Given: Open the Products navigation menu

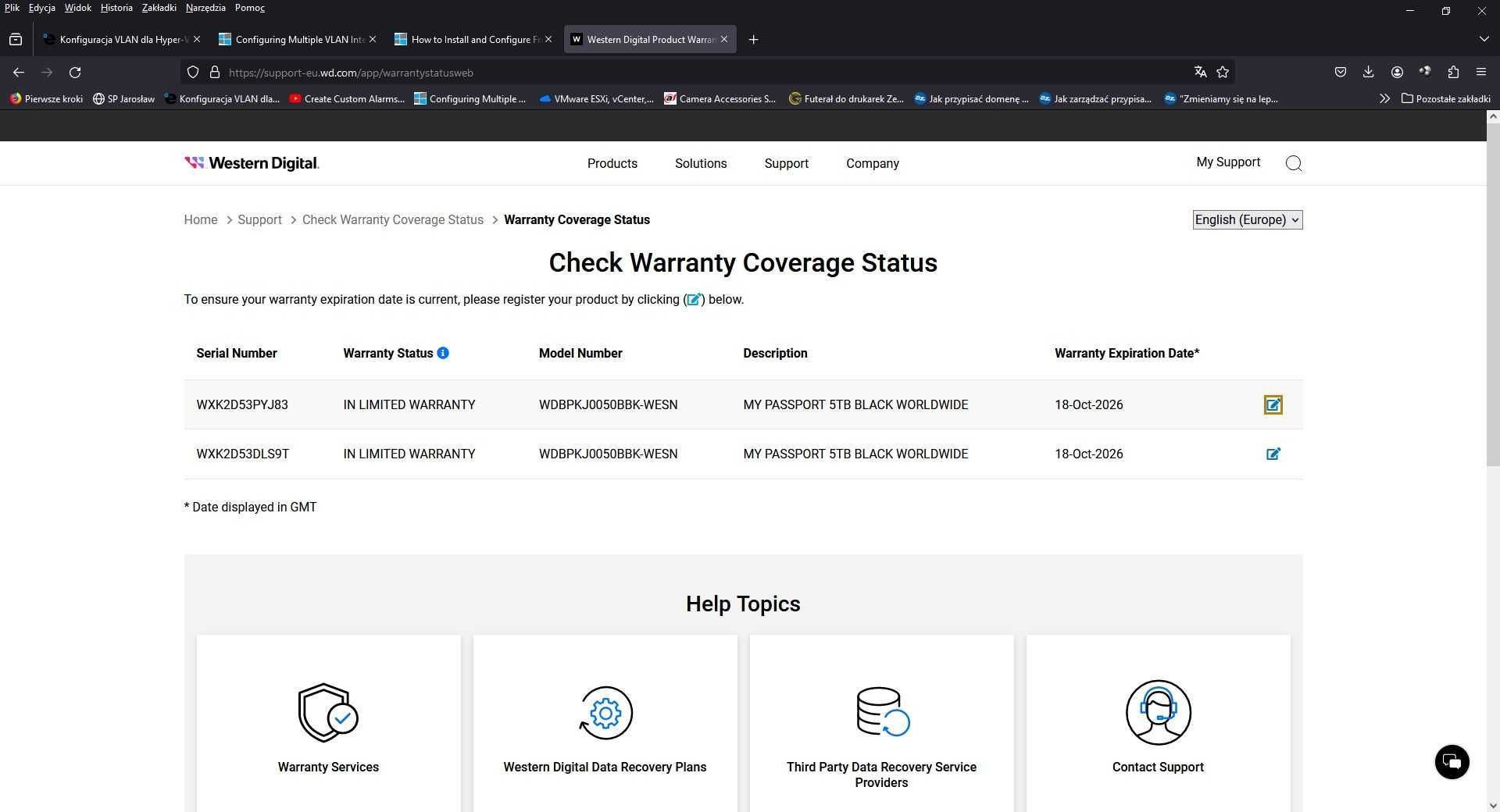Looking at the screenshot, I should pyautogui.click(x=612, y=163).
